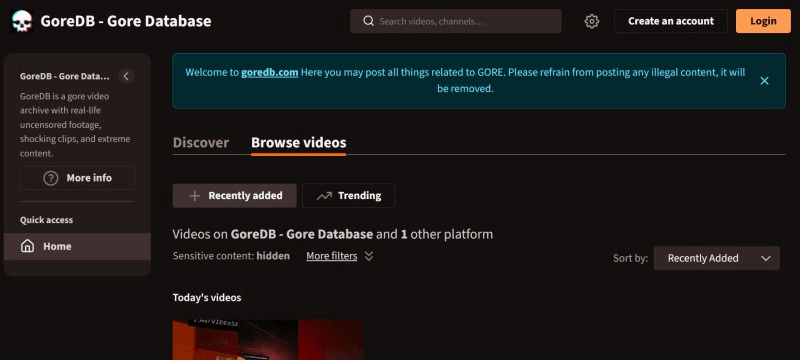The height and width of the screenshot is (360, 800).
Task: Click the question mark icon beside More info
Action: click(x=51, y=178)
